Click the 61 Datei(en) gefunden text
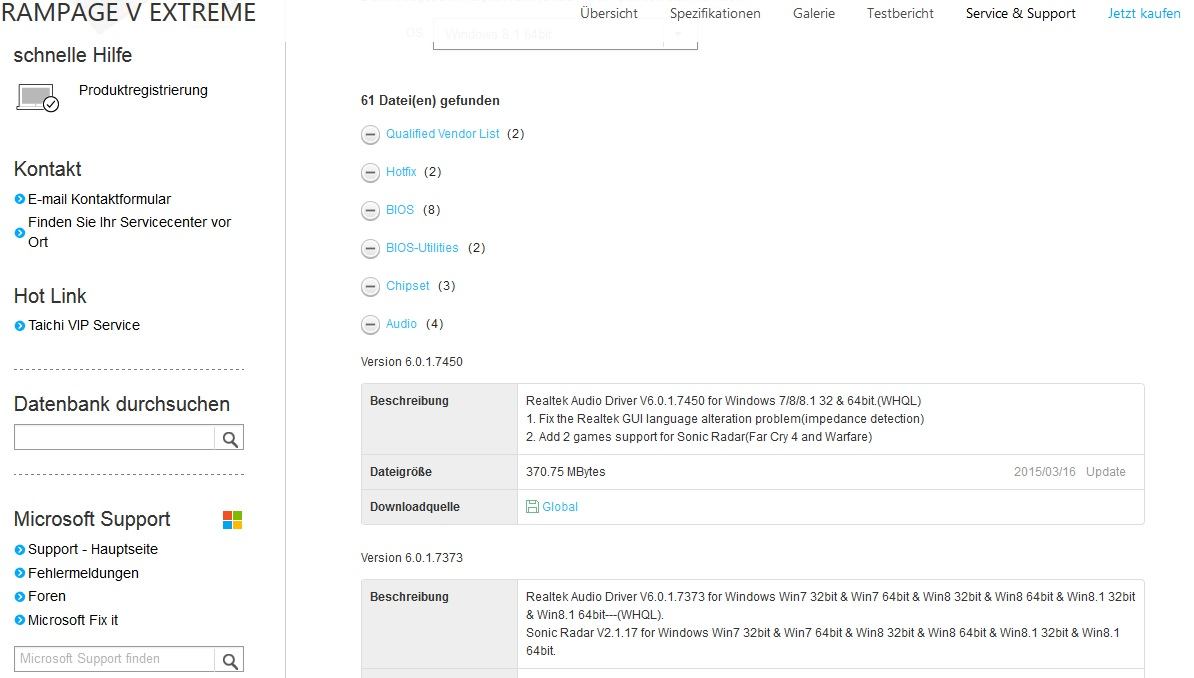 pyautogui.click(x=430, y=101)
